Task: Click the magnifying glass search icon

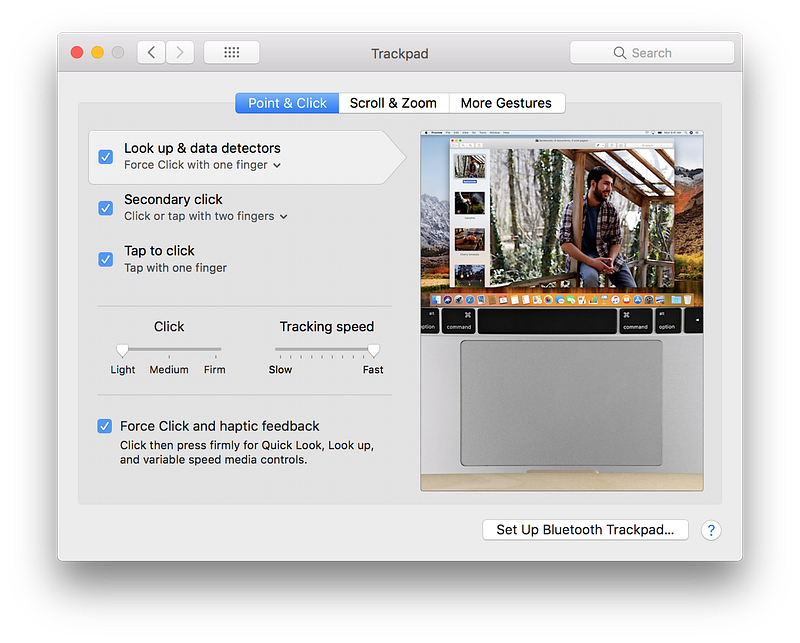Action: tap(621, 53)
